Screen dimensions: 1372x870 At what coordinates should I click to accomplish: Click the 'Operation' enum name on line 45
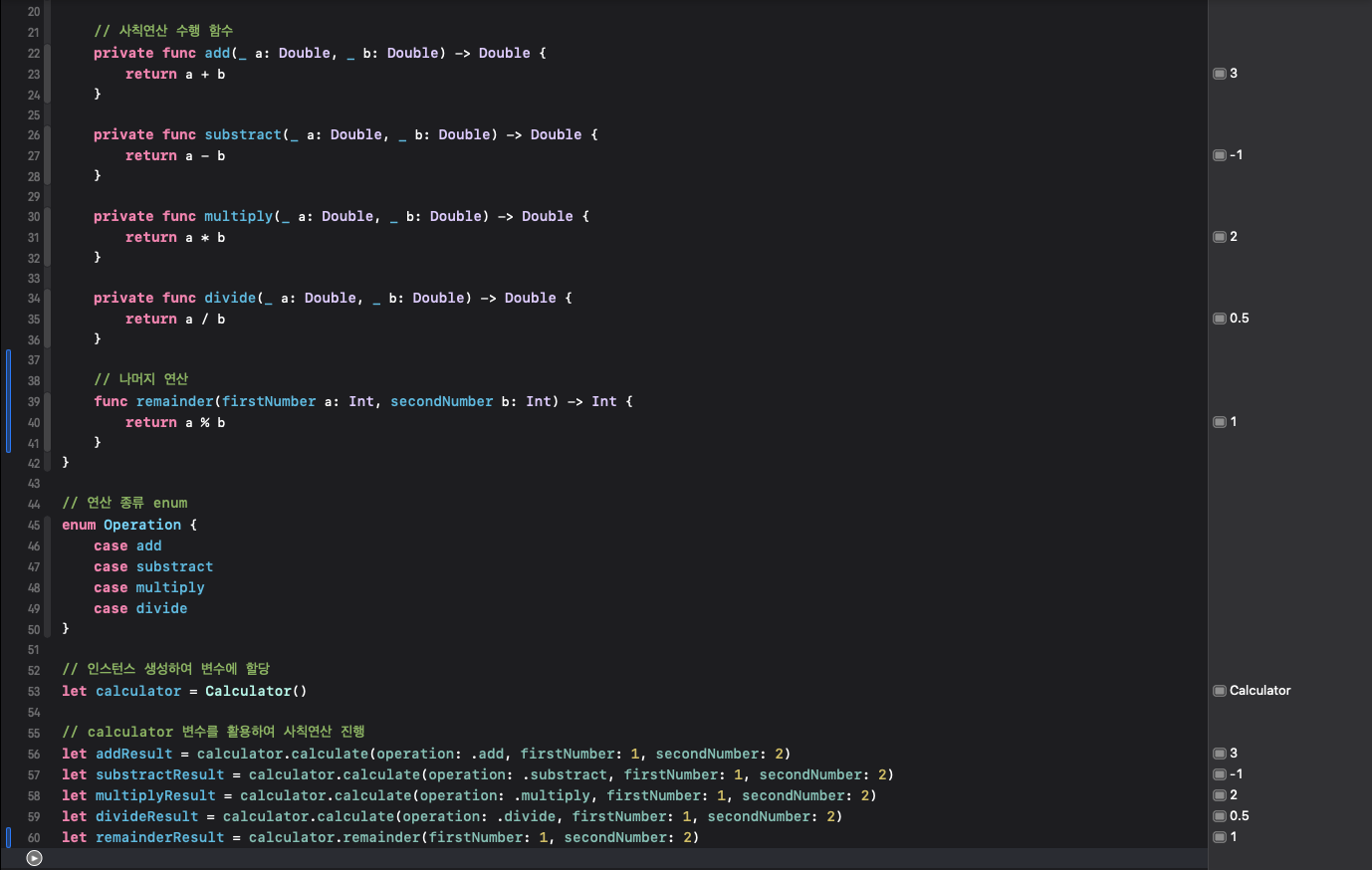coord(142,525)
